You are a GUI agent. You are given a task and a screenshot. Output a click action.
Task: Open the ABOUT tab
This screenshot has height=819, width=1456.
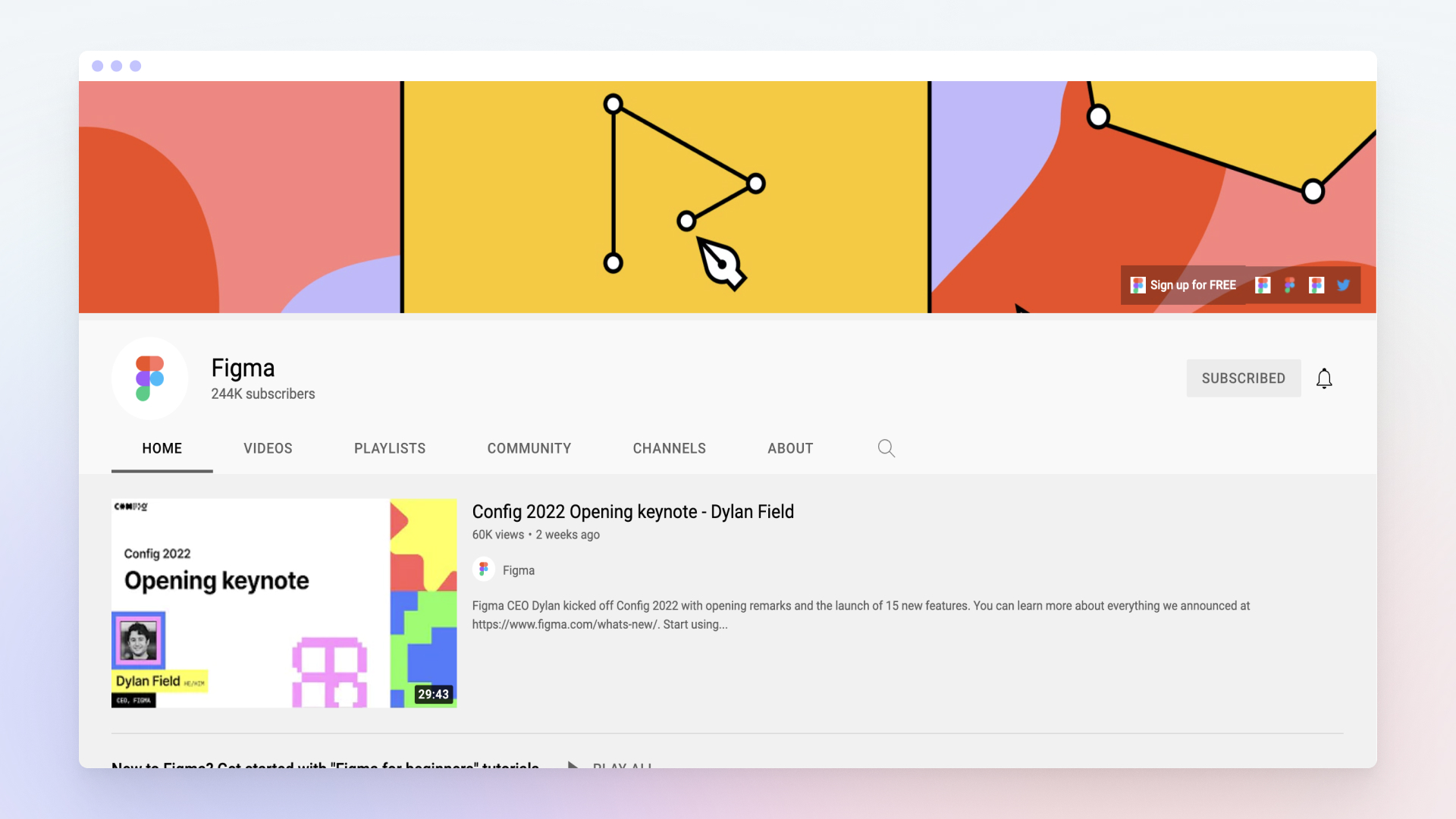[790, 448]
